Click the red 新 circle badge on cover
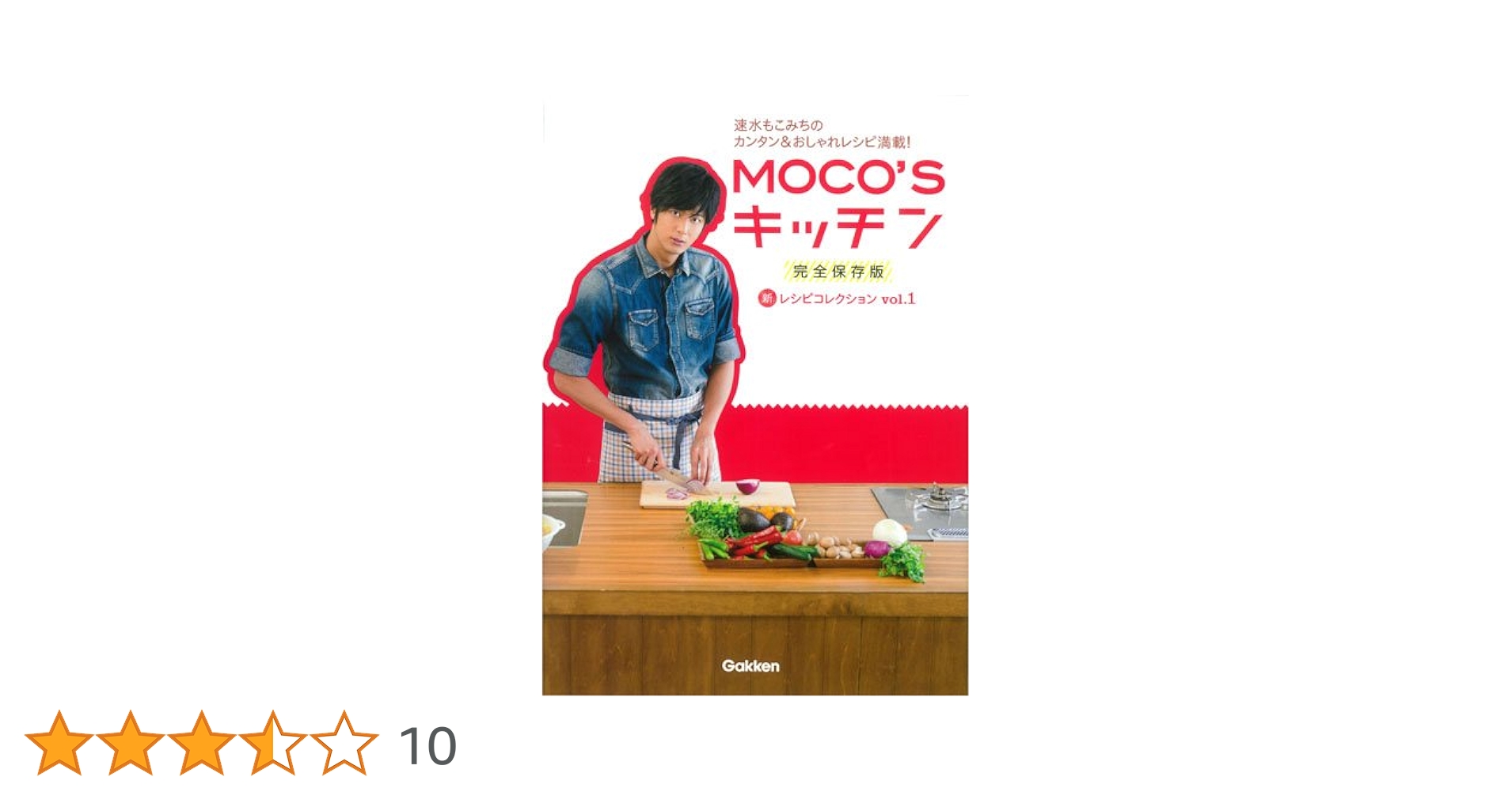Screen dimensions: 1512x792 767,299
